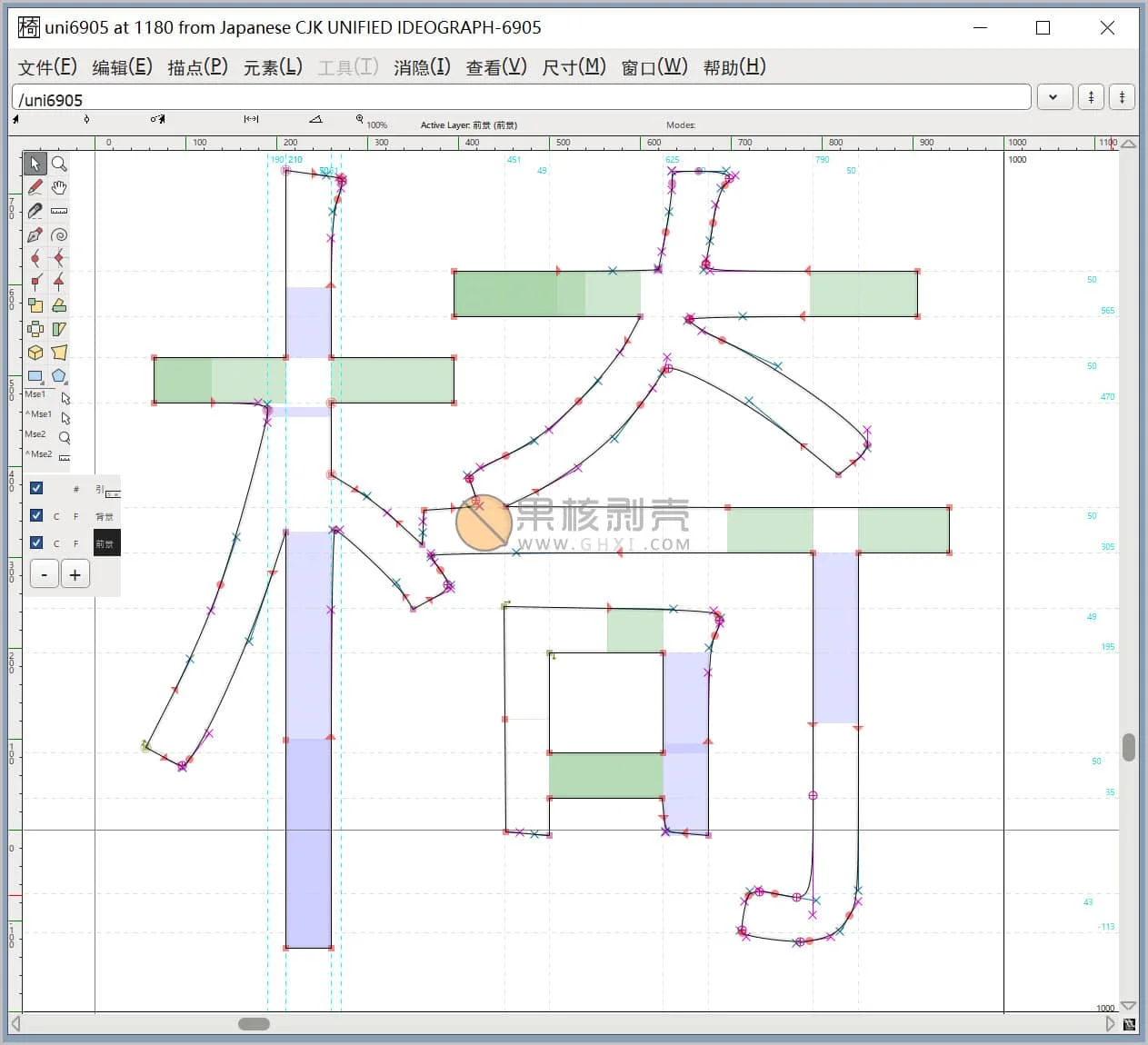Click the scroll-down arrow of vertical scrollbar

tap(1129, 1006)
